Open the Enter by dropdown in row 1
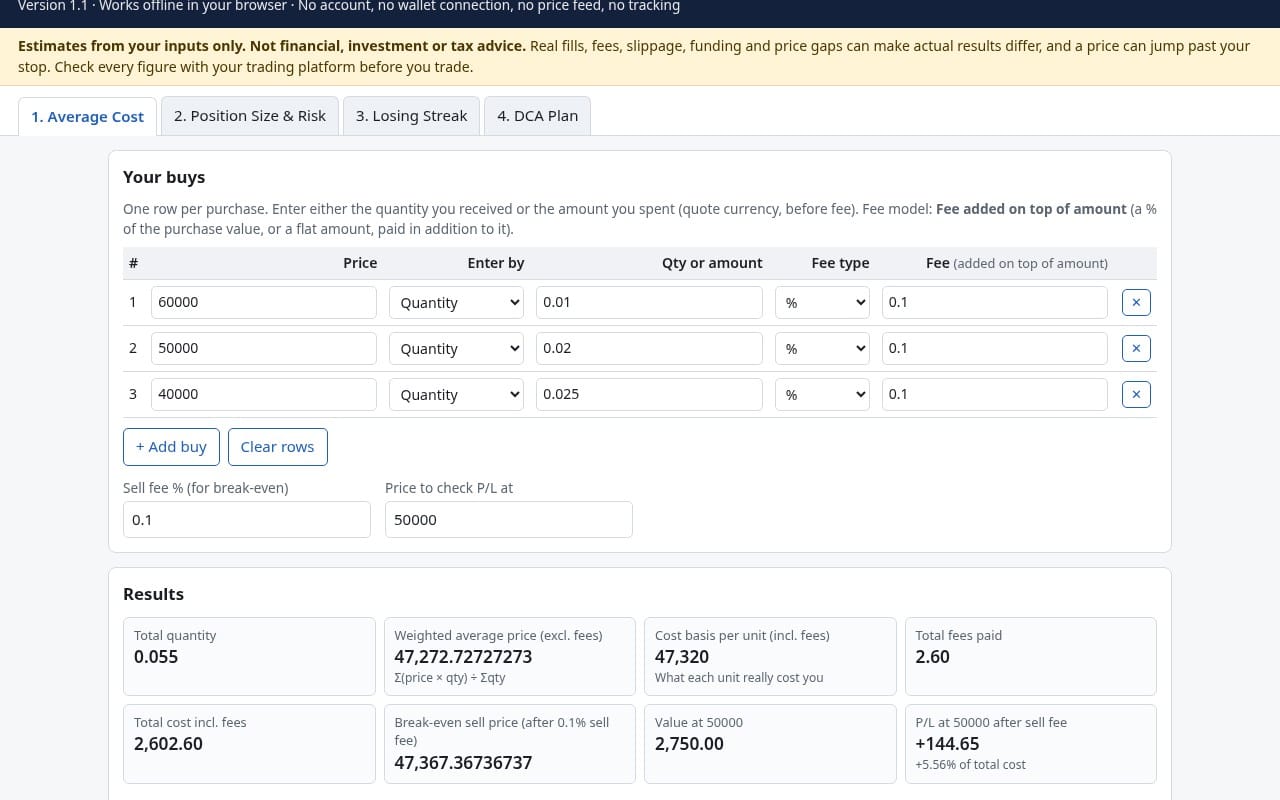Viewport: 1280px width, 800px height. tap(456, 302)
